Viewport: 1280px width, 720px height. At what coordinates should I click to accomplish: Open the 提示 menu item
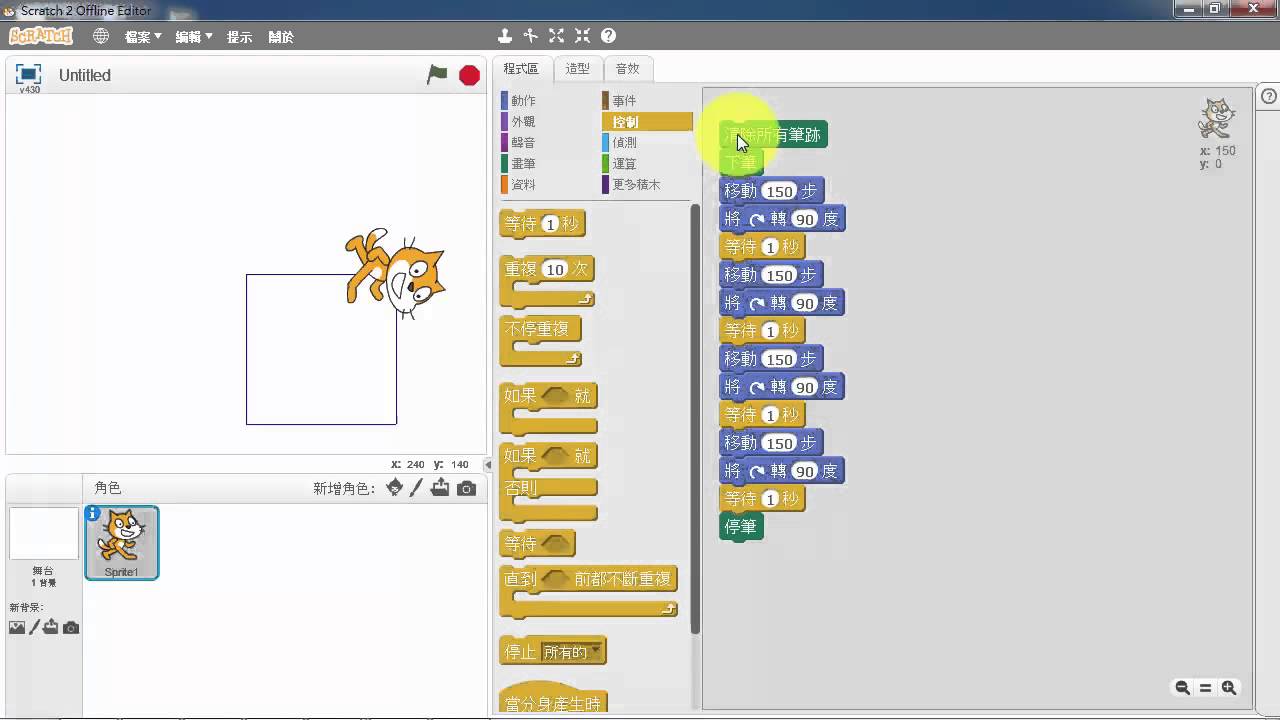coord(239,37)
